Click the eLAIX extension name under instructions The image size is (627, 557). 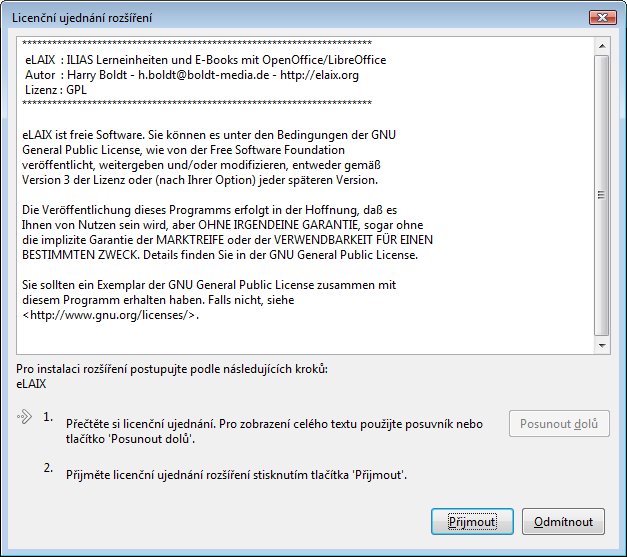pyautogui.click(x=31, y=384)
